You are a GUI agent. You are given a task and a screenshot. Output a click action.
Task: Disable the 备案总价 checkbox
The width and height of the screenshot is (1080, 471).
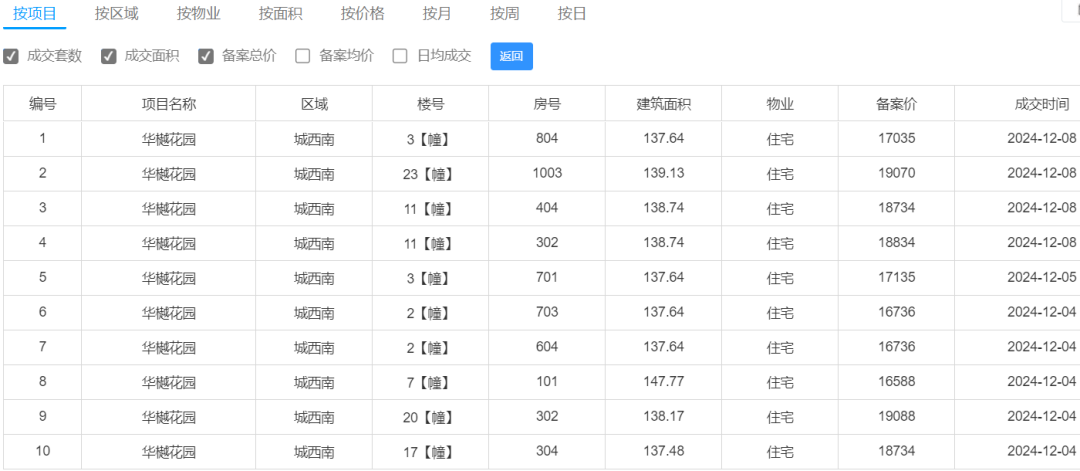click(206, 56)
